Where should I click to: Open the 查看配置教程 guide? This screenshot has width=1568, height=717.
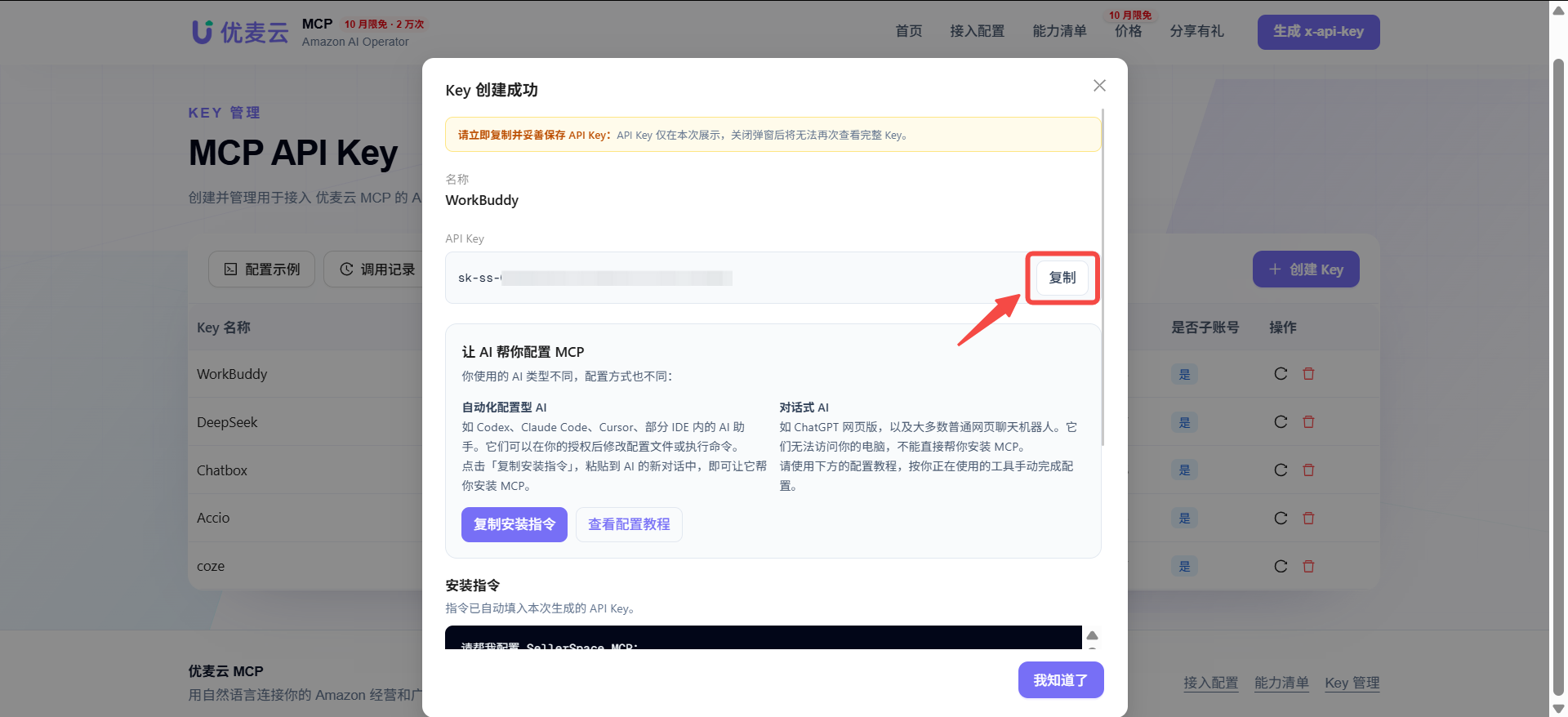click(x=629, y=524)
